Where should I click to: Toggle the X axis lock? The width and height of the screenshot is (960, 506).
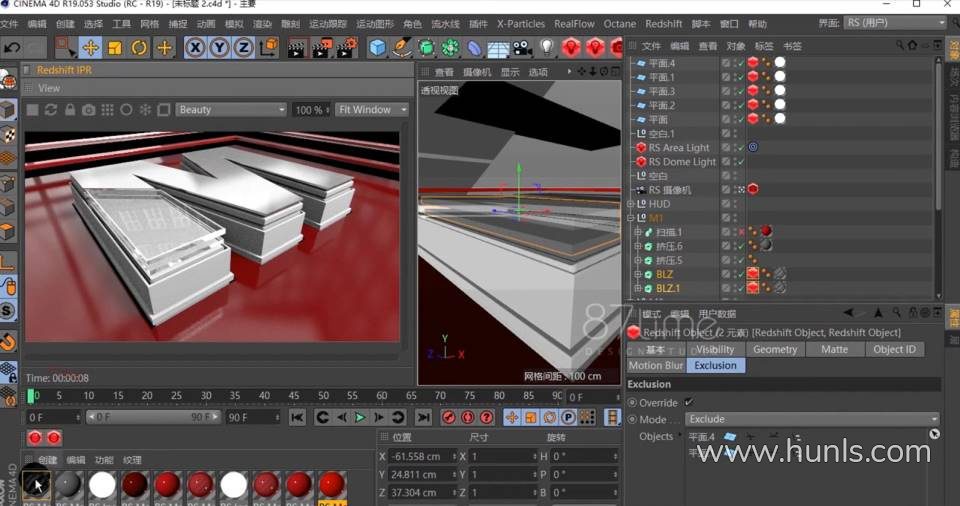195,48
